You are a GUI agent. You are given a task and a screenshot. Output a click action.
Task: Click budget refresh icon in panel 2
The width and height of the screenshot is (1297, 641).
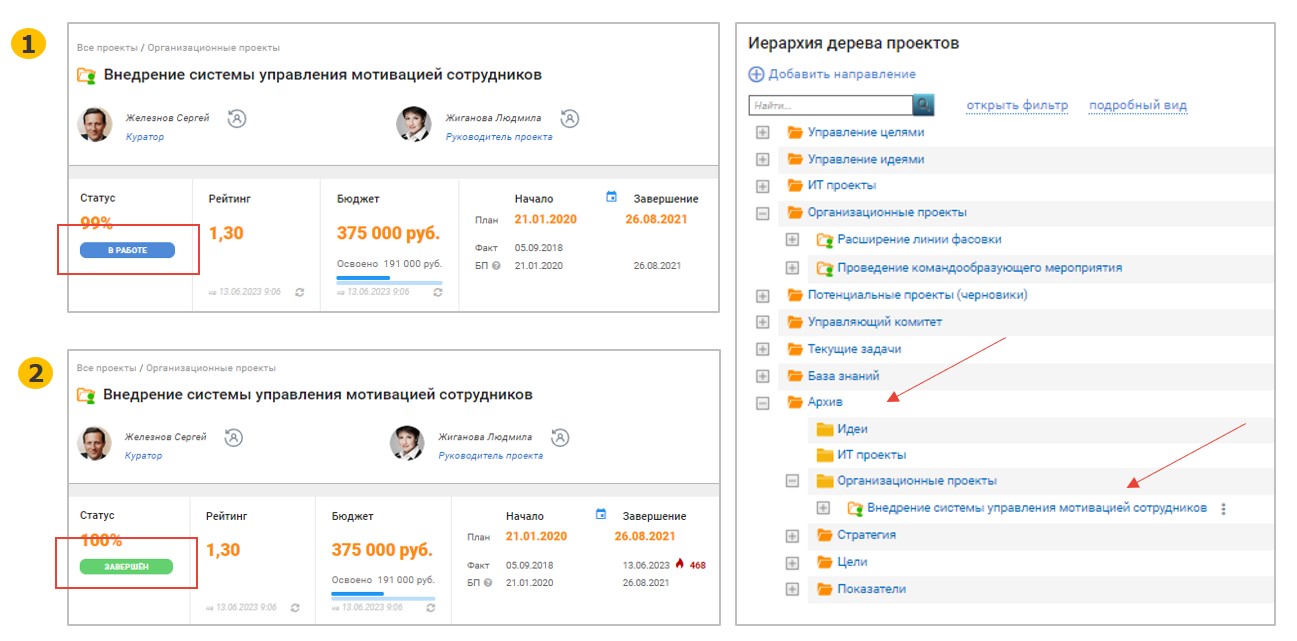click(428, 607)
